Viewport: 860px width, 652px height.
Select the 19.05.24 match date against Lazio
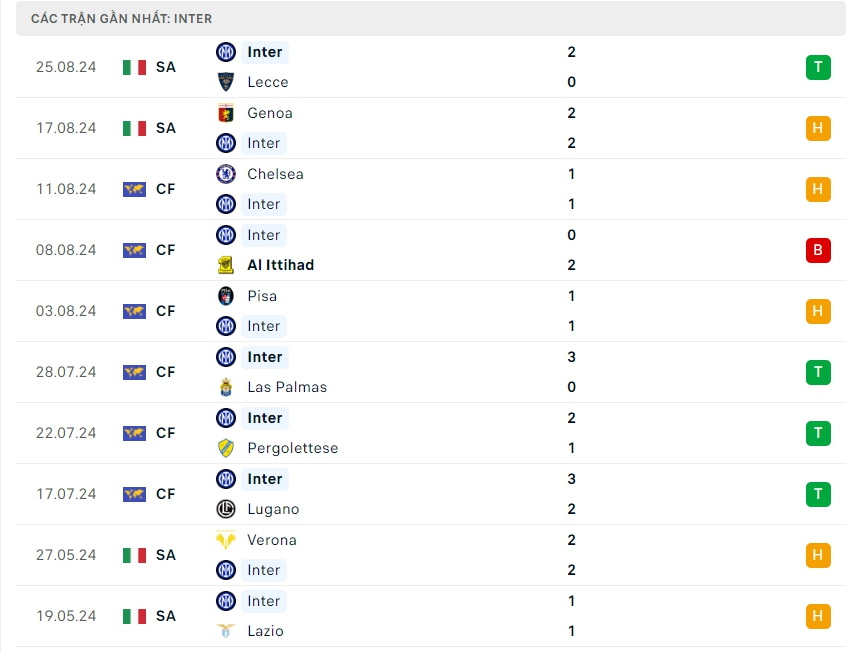pos(66,616)
